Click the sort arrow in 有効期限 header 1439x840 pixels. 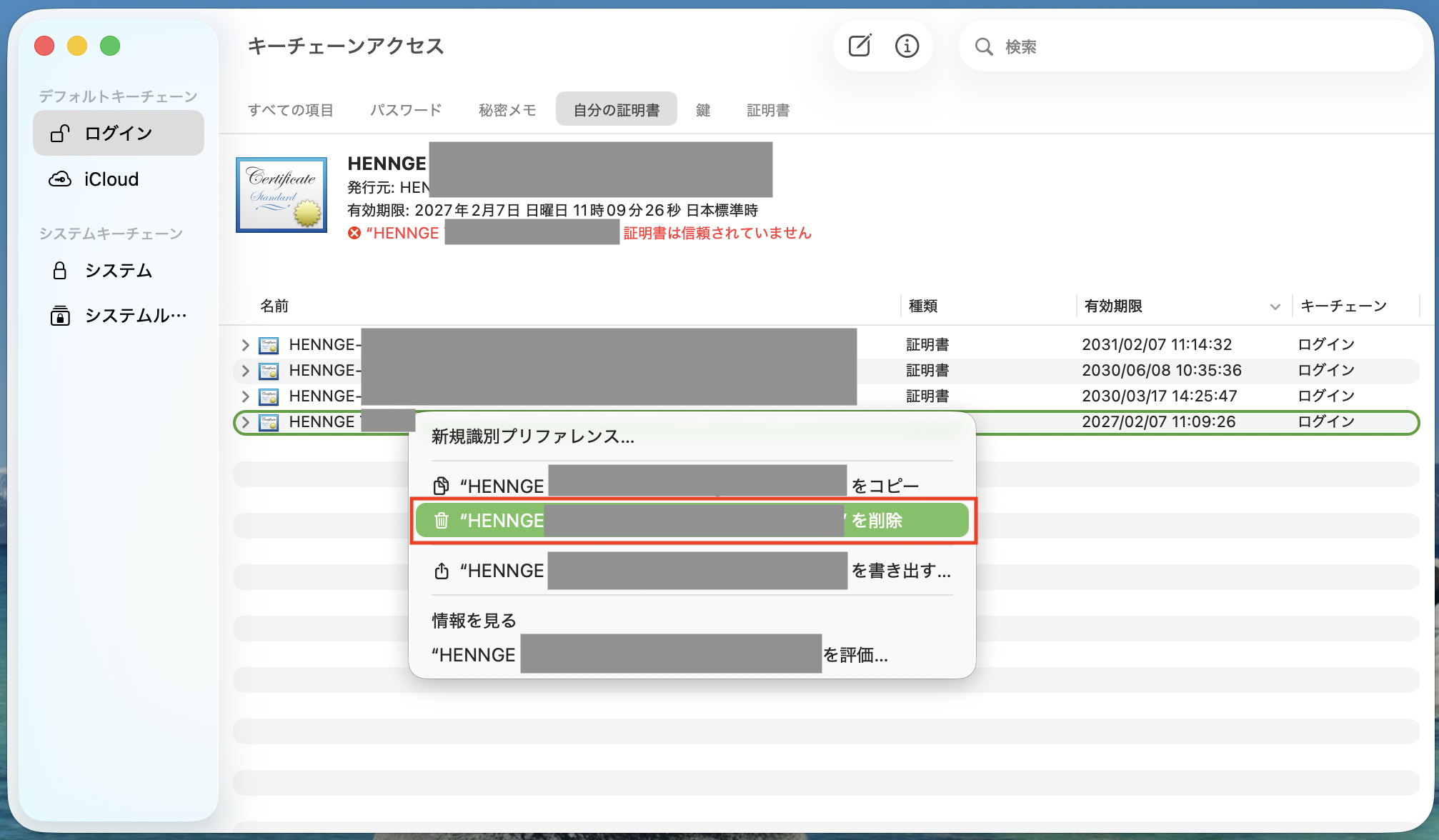click(1275, 307)
